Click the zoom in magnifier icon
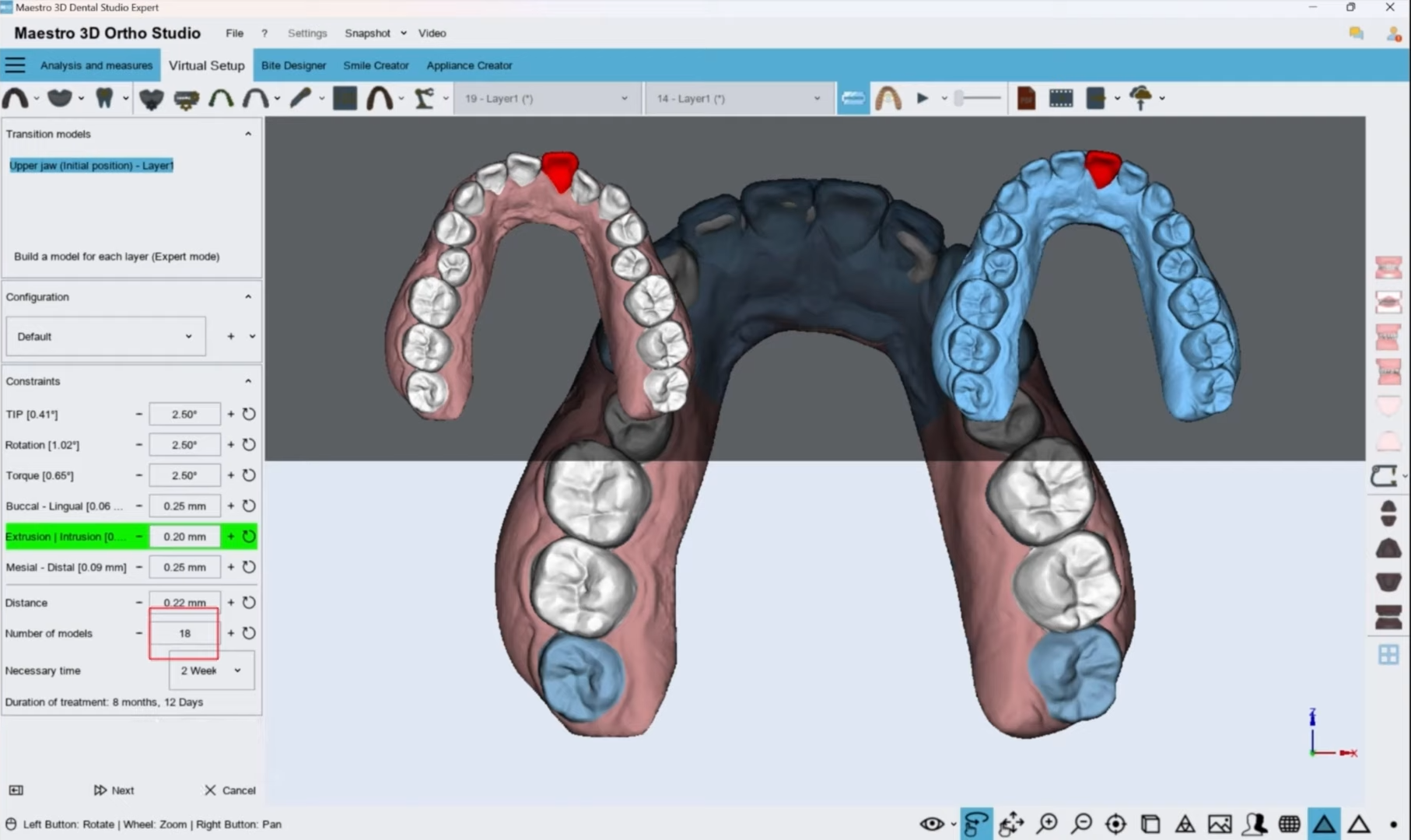 (x=1047, y=824)
